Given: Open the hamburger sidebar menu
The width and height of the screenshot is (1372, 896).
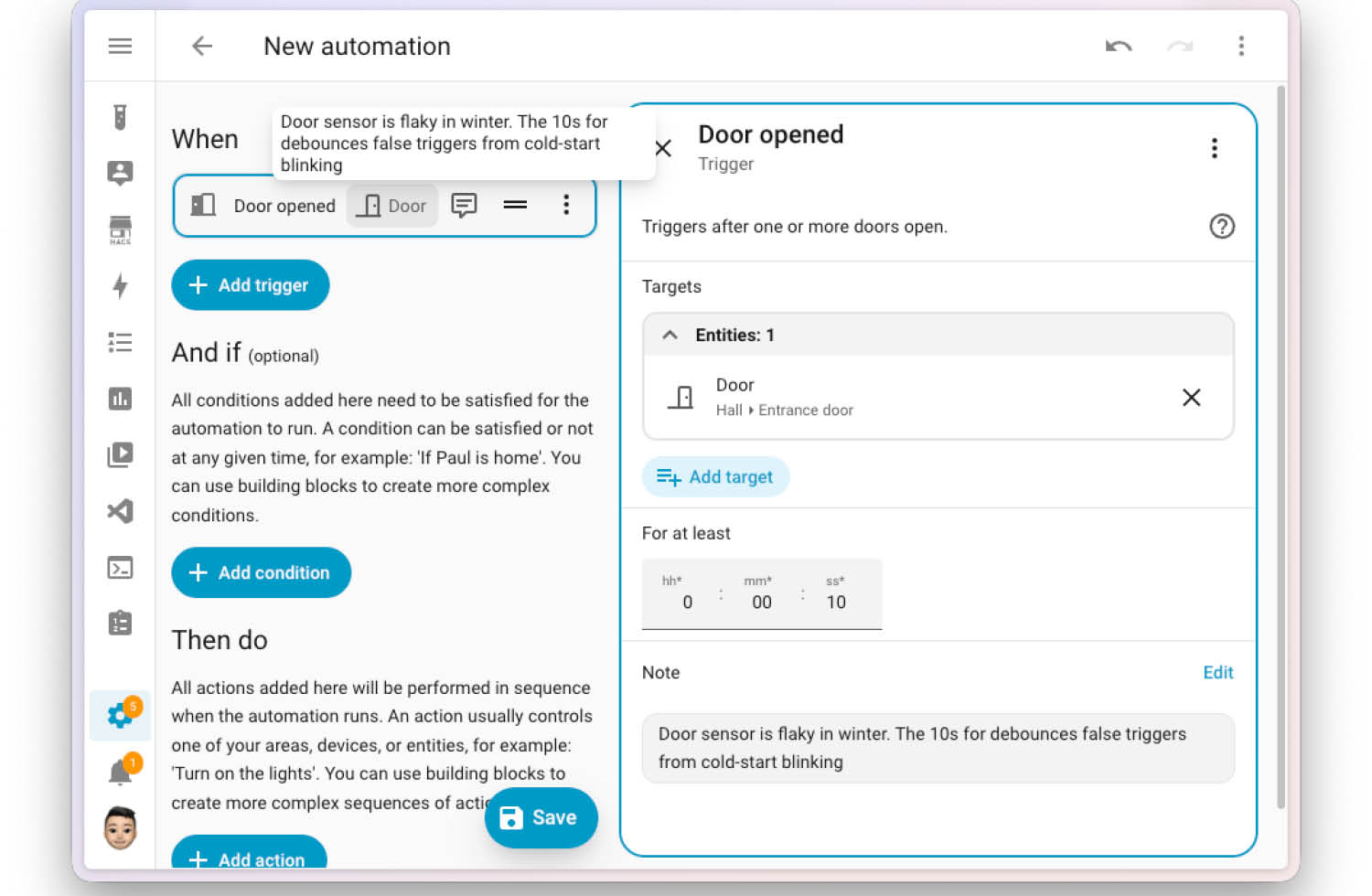Looking at the screenshot, I should [x=120, y=46].
